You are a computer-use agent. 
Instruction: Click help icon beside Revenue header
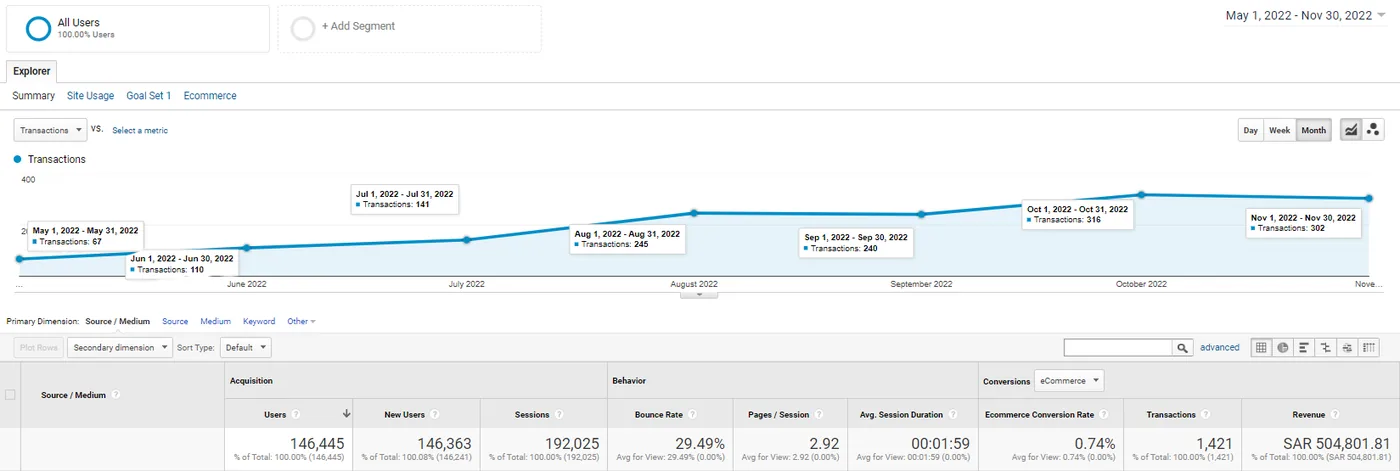pos(1336,414)
